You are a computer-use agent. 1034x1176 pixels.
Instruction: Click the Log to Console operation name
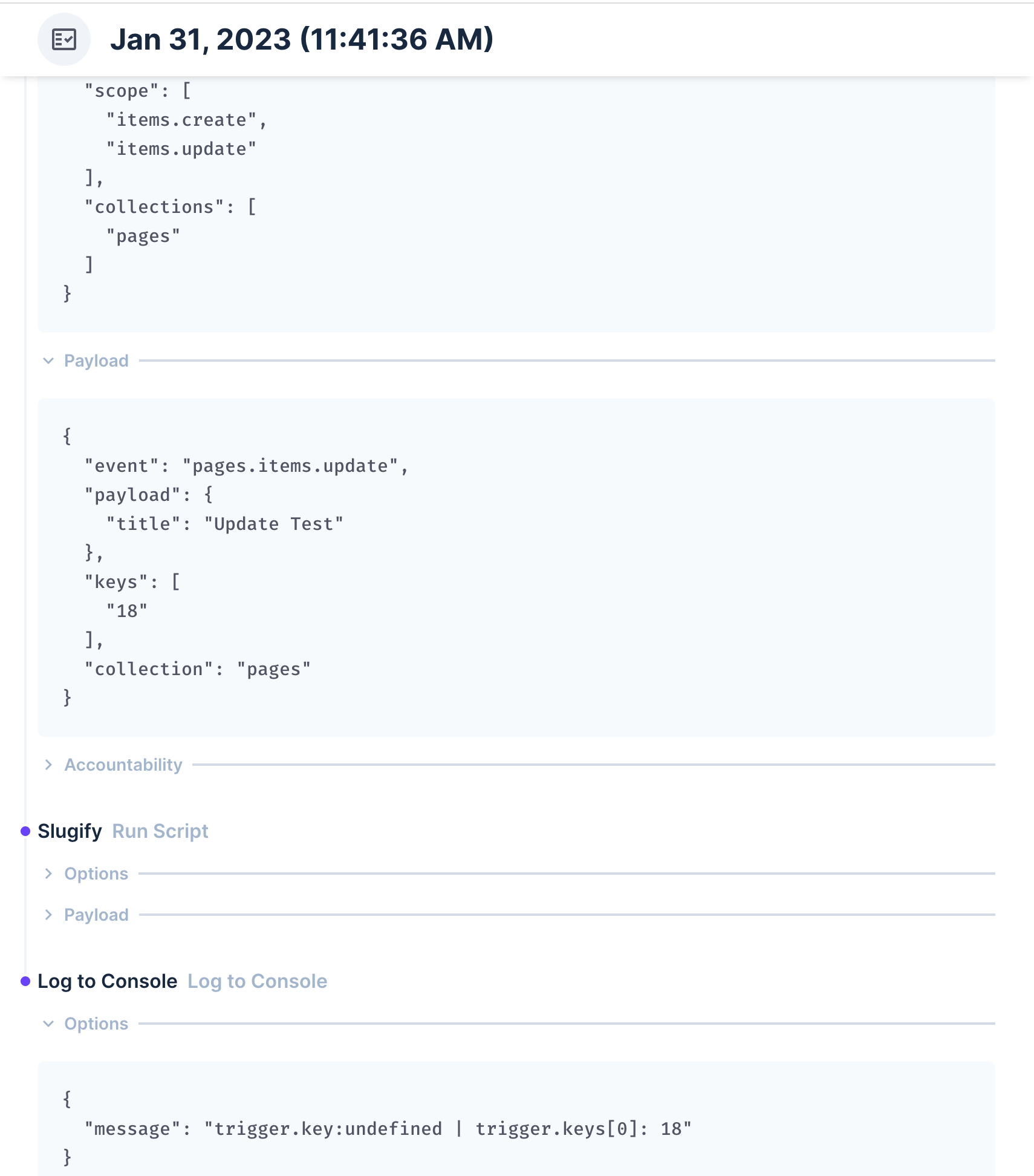click(x=107, y=981)
